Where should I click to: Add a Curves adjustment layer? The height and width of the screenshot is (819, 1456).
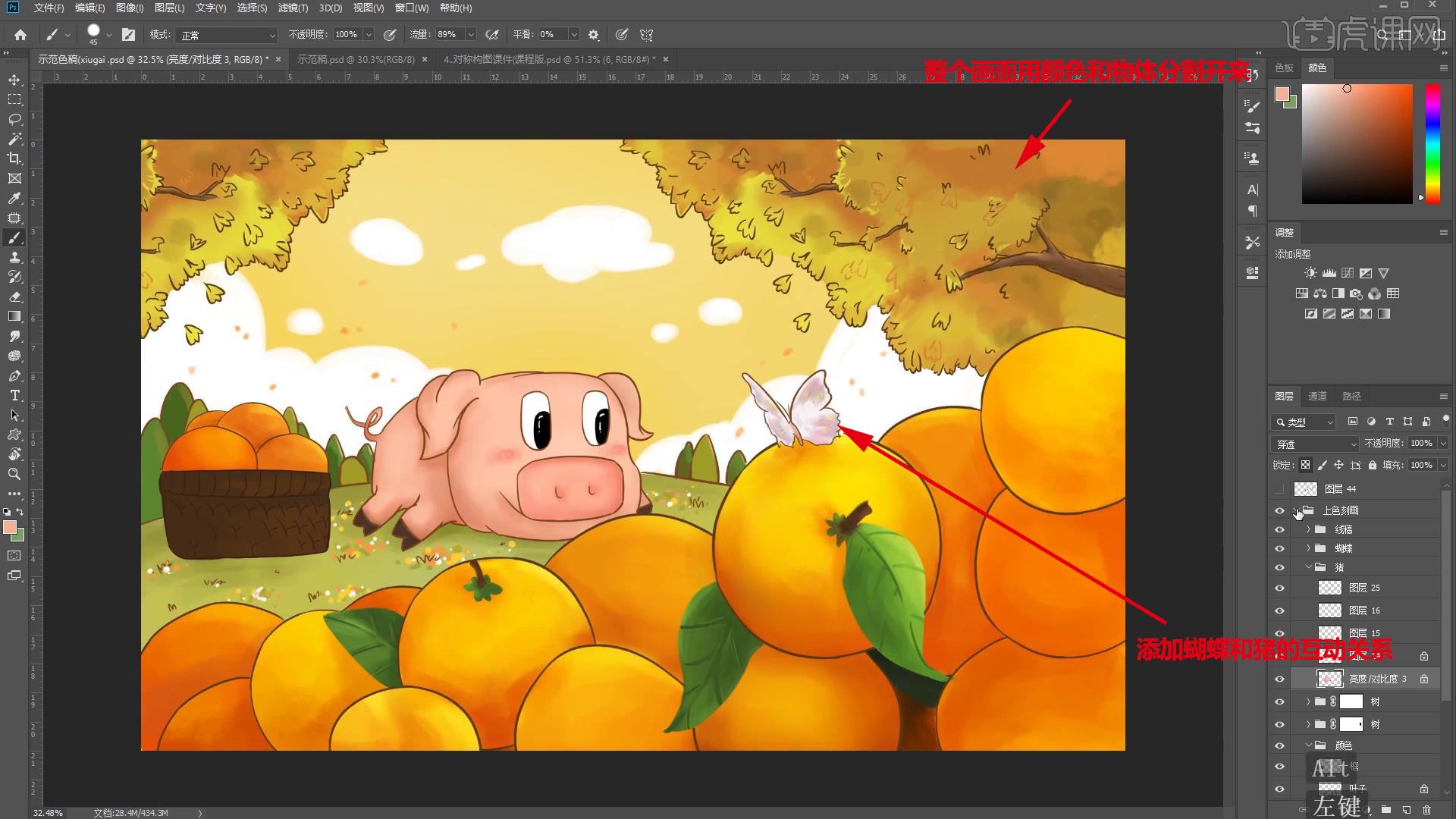click(x=1348, y=273)
